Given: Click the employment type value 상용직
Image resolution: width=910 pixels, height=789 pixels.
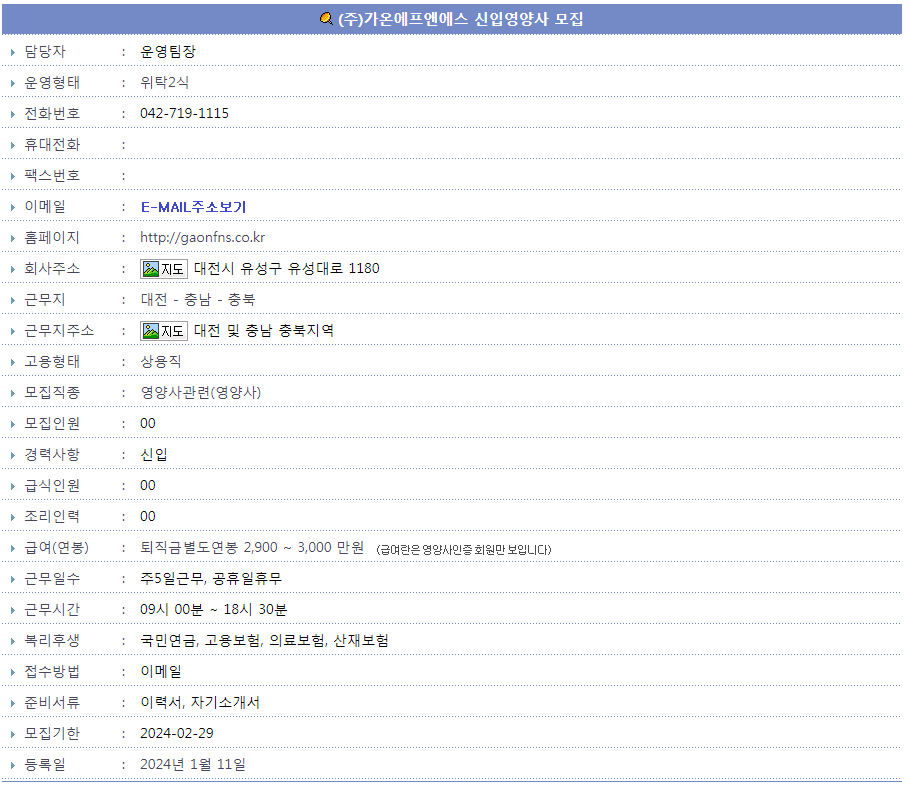Looking at the screenshot, I should (x=161, y=361).
